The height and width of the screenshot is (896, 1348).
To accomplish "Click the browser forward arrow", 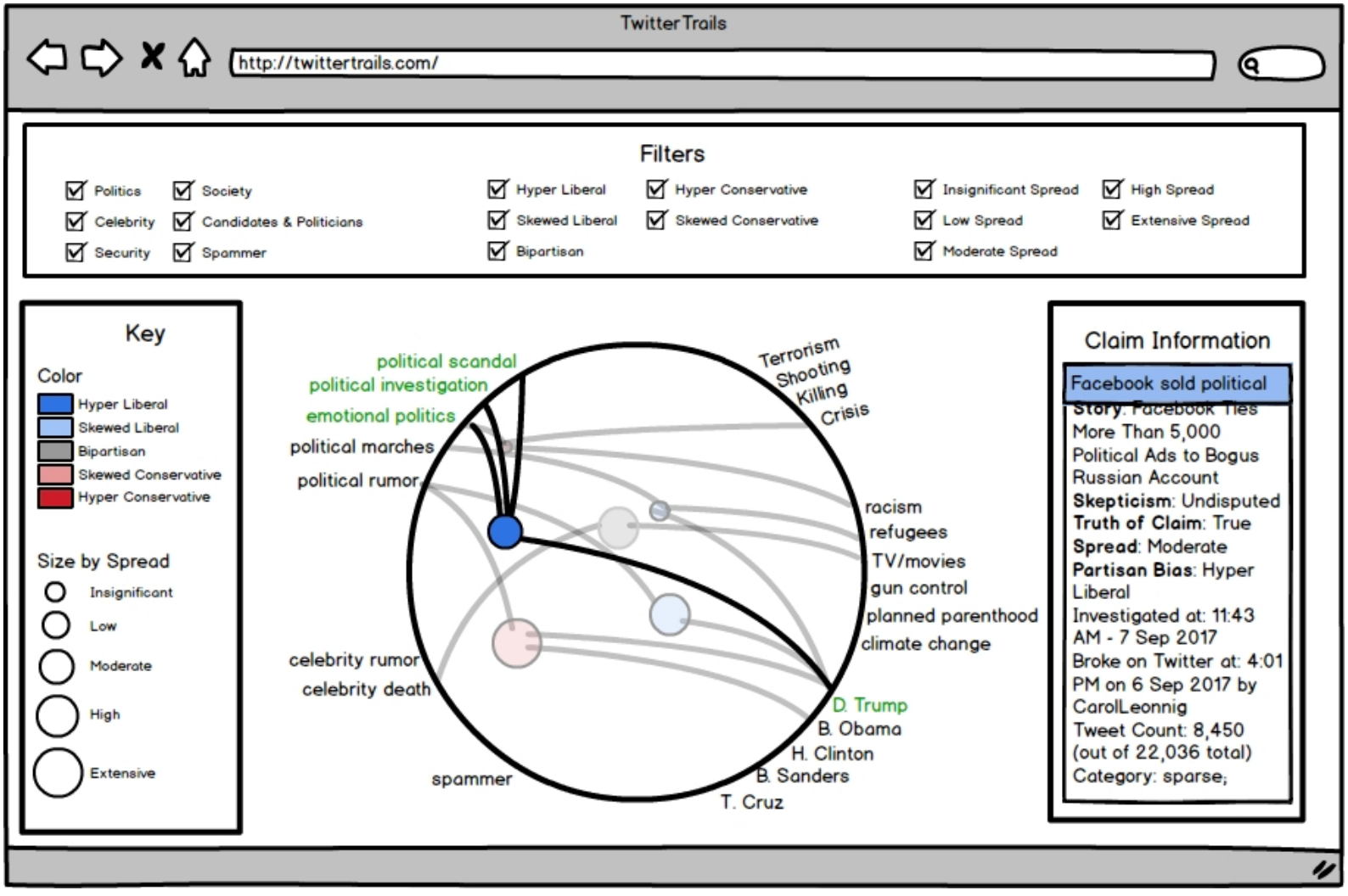I will [102, 58].
